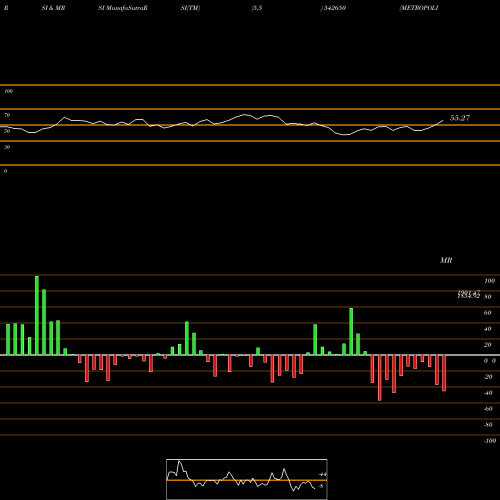The height and width of the screenshot is (500, 500).
Task: Select the longest red bar in MR histogram
Action: (380, 378)
